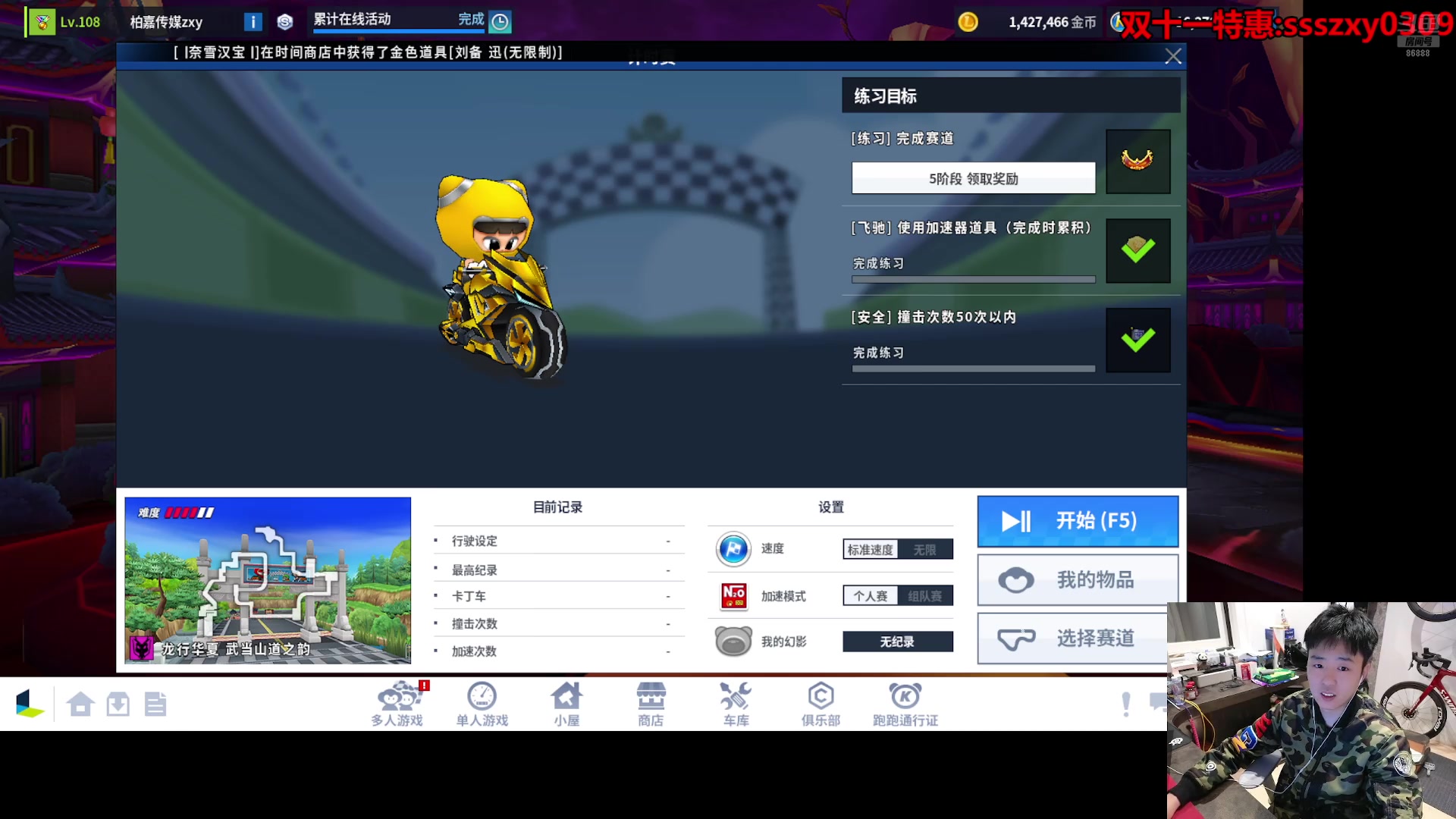
Task: Enter the 小屋 room screen
Action: tap(566, 703)
